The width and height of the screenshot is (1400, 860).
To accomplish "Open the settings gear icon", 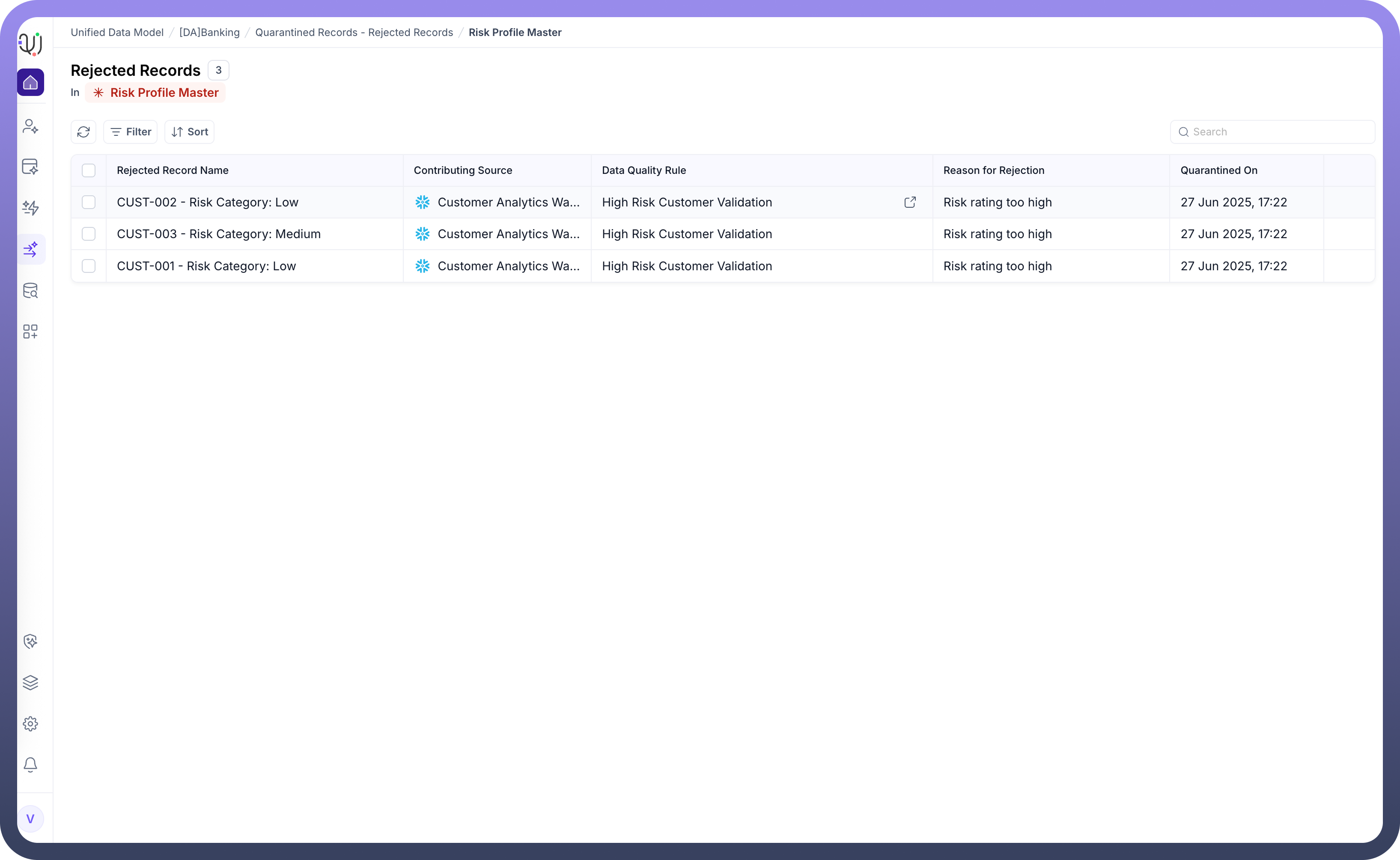I will [x=31, y=723].
